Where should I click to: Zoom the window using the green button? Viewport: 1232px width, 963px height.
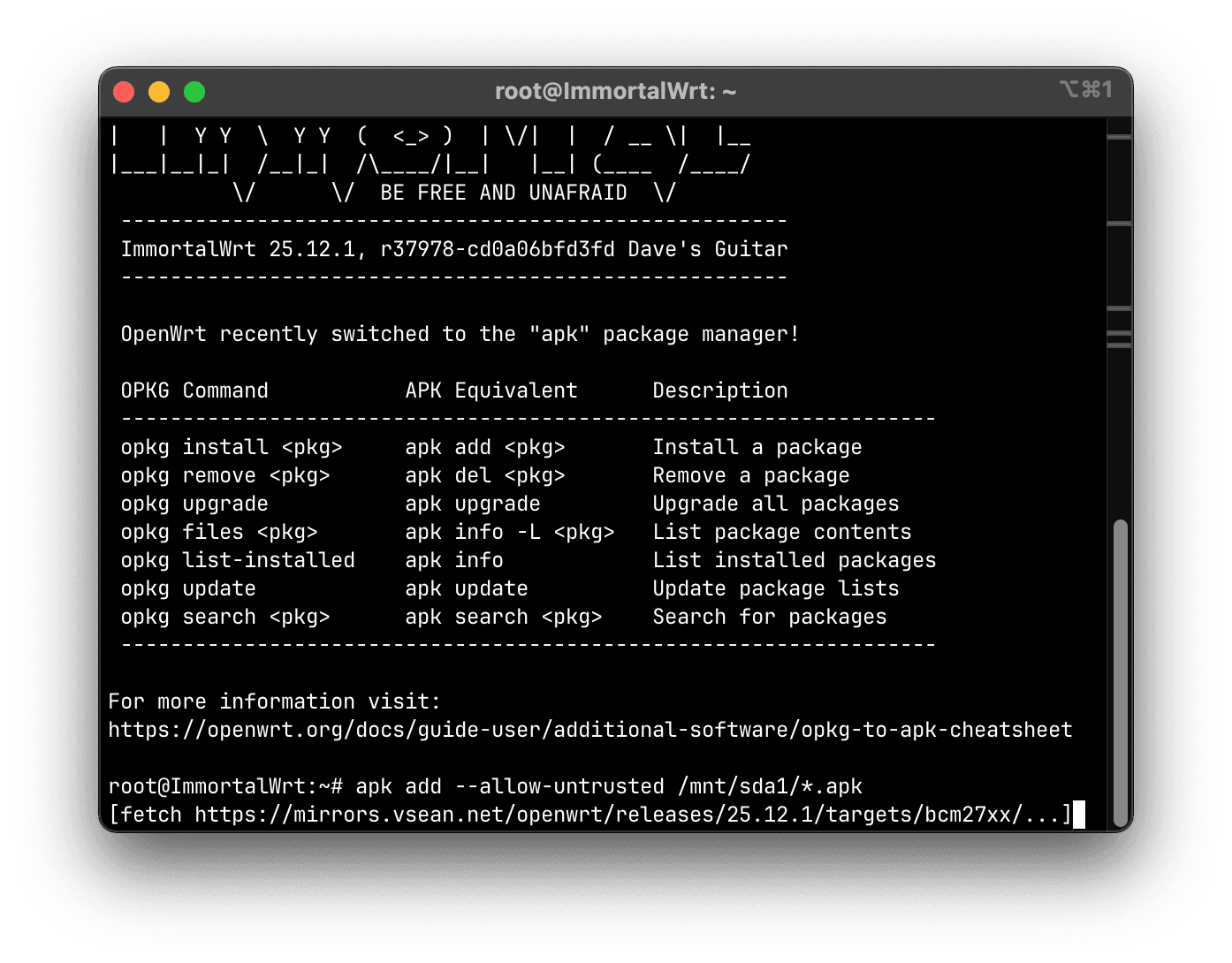pyautogui.click(x=194, y=92)
